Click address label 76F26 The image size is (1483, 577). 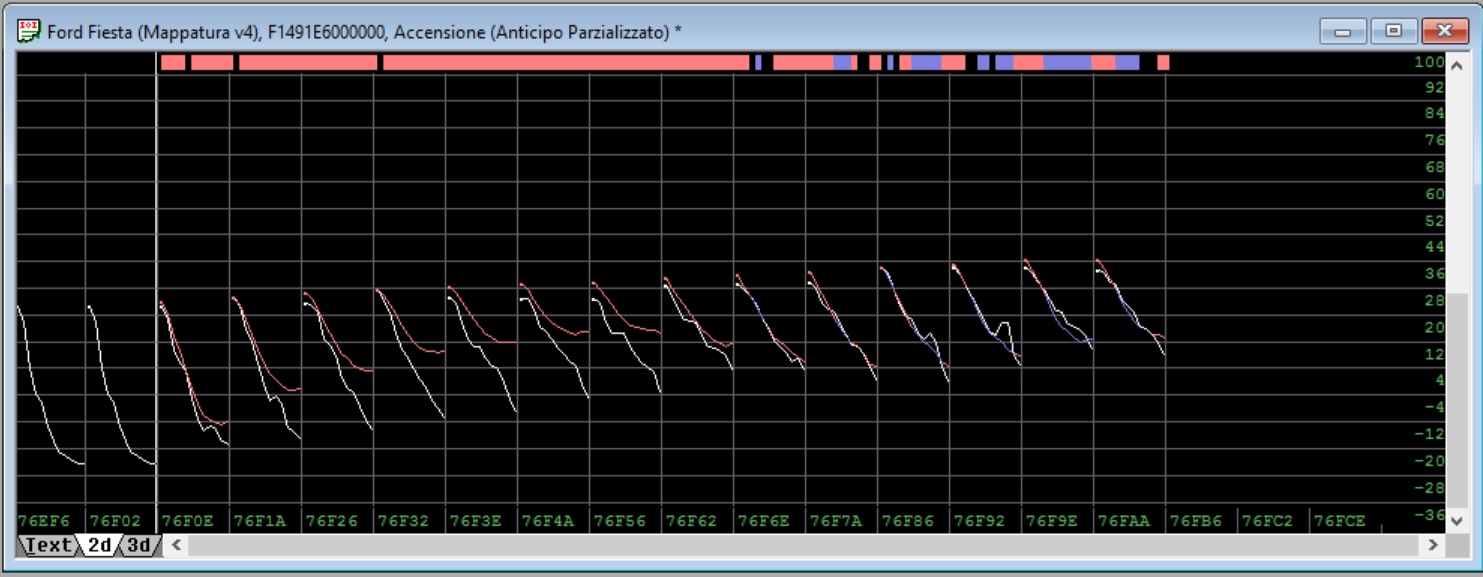(x=332, y=521)
